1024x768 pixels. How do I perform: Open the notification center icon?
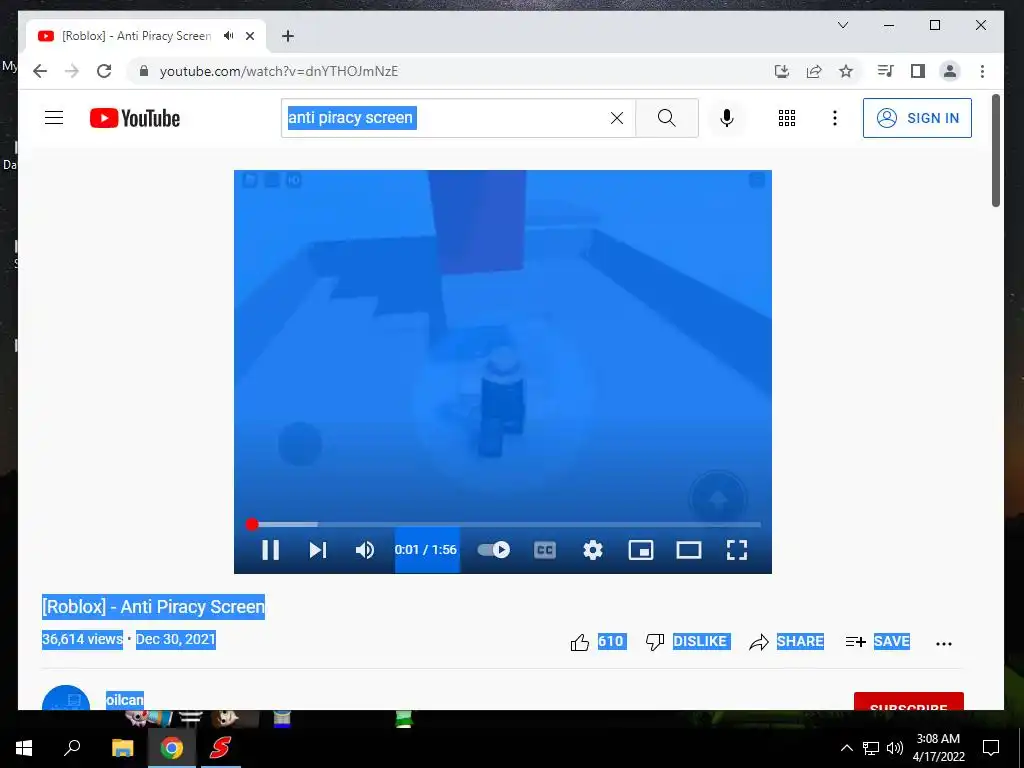pos(991,748)
